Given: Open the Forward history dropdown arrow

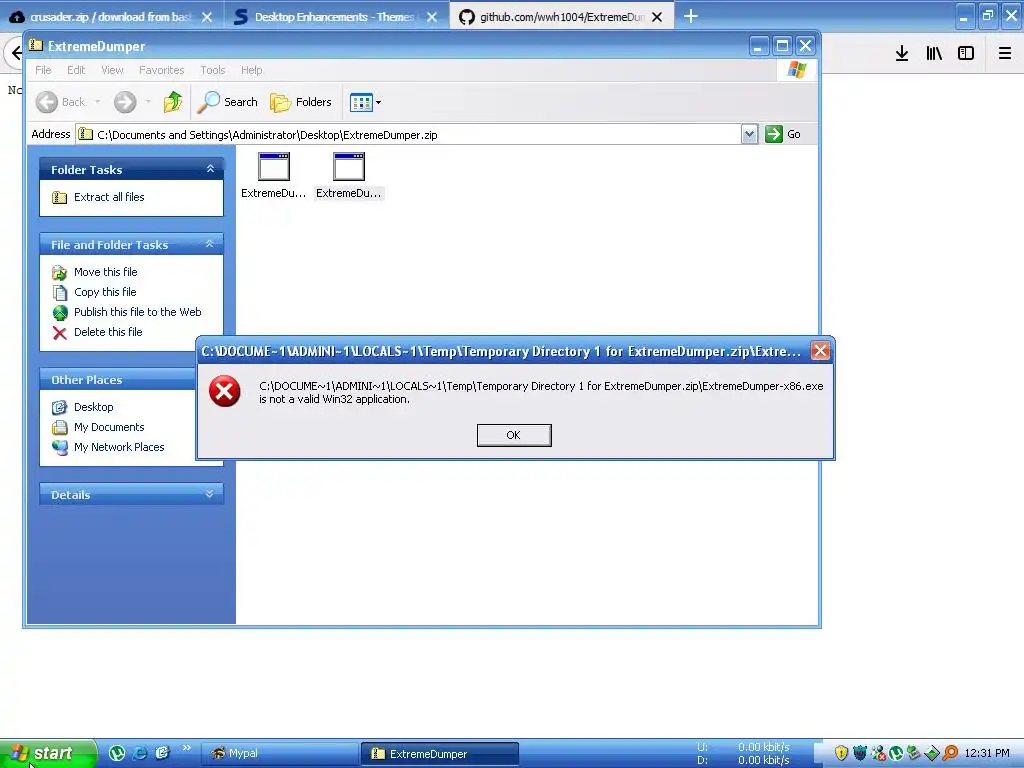Looking at the screenshot, I should [148, 102].
